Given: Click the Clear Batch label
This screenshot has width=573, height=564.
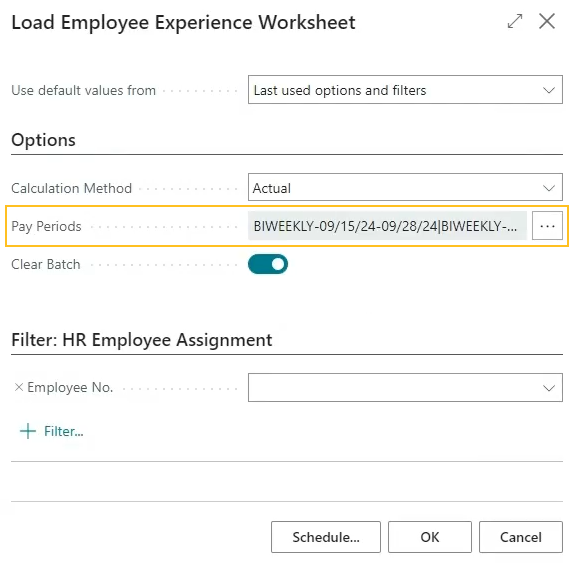Looking at the screenshot, I should pyautogui.click(x=46, y=264).
